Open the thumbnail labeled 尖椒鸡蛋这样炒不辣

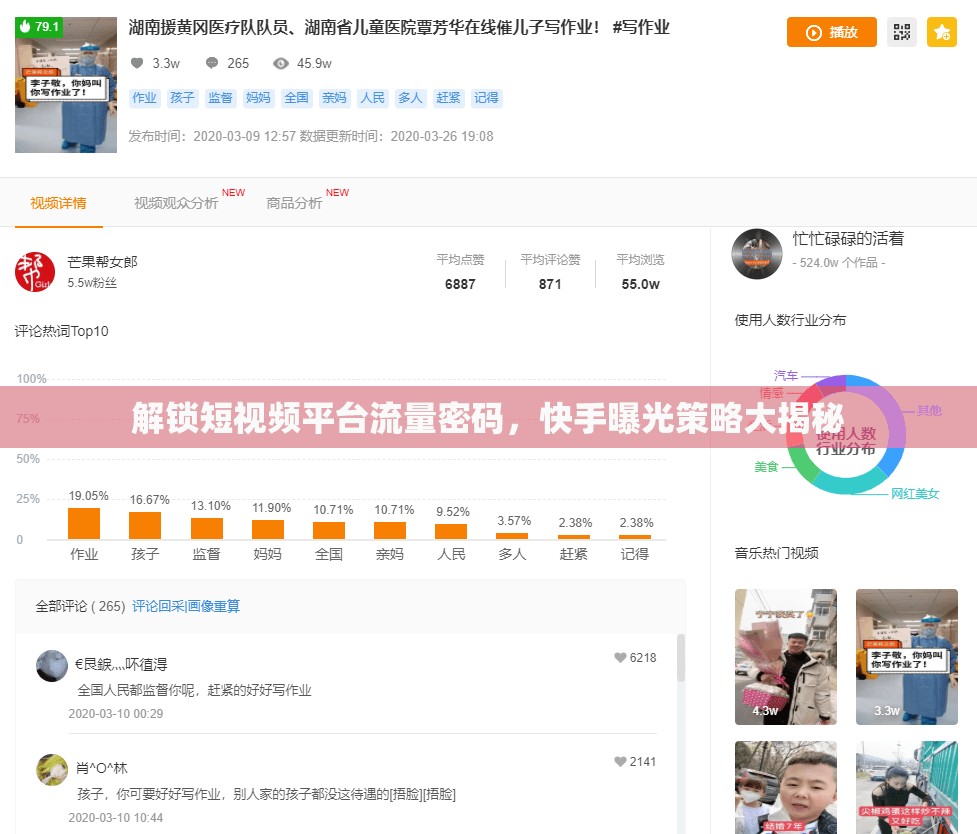[907, 787]
